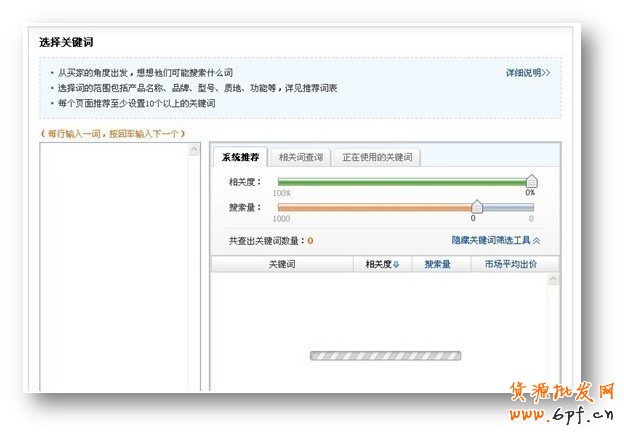Click the 关键词 column header
Screen dimensions: 624x436
(282, 264)
